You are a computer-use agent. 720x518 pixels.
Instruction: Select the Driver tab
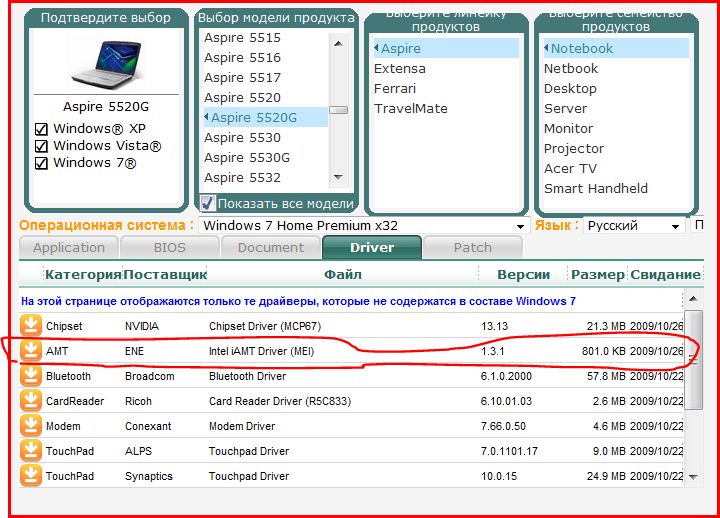click(372, 248)
